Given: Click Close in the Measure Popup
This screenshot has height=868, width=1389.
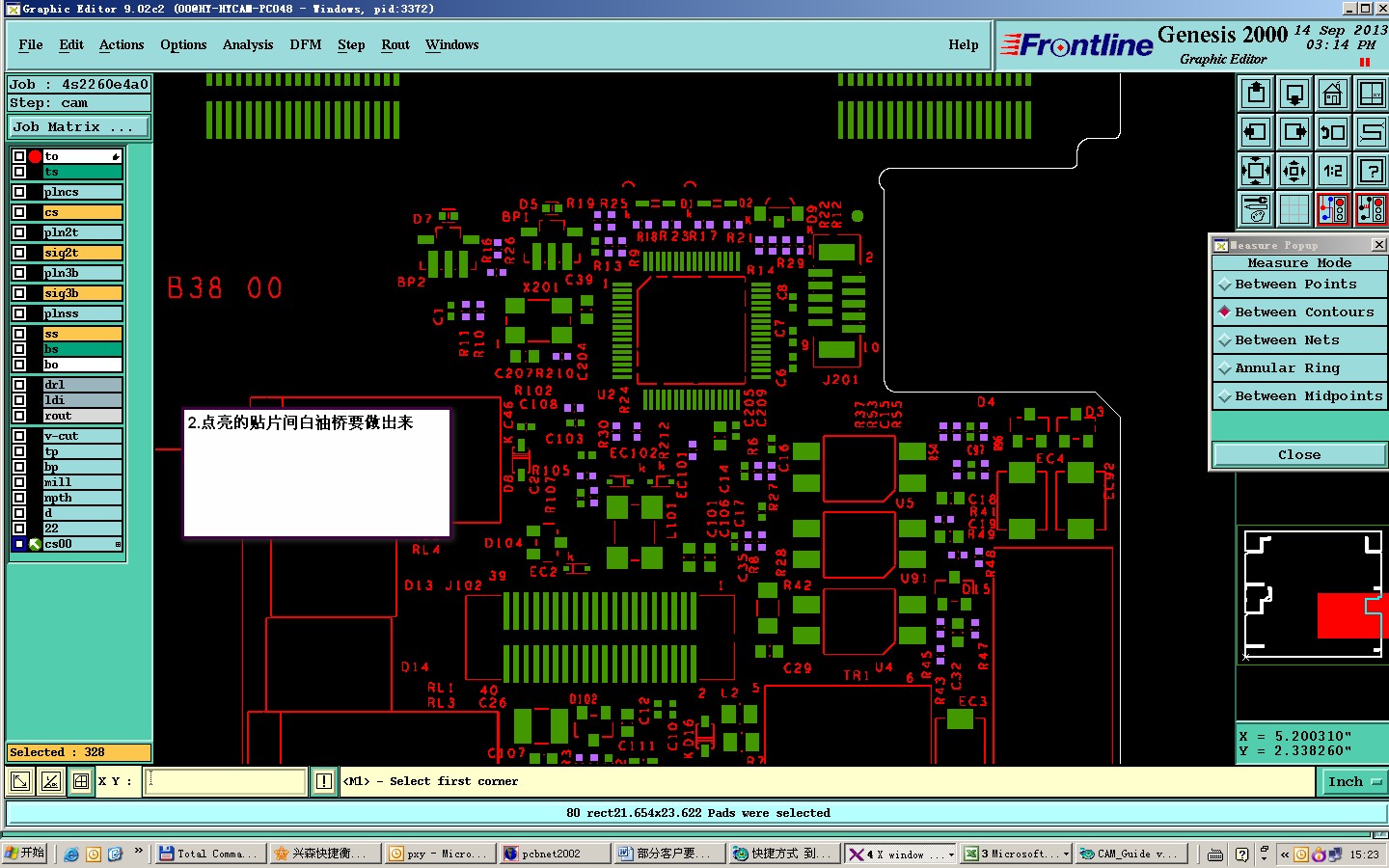Looking at the screenshot, I should pos(1299,455).
